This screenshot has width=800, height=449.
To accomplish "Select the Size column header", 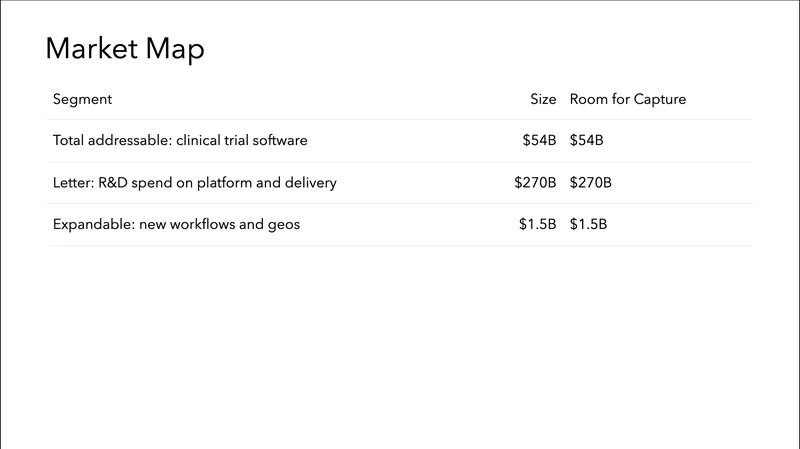I will click(x=543, y=99).
